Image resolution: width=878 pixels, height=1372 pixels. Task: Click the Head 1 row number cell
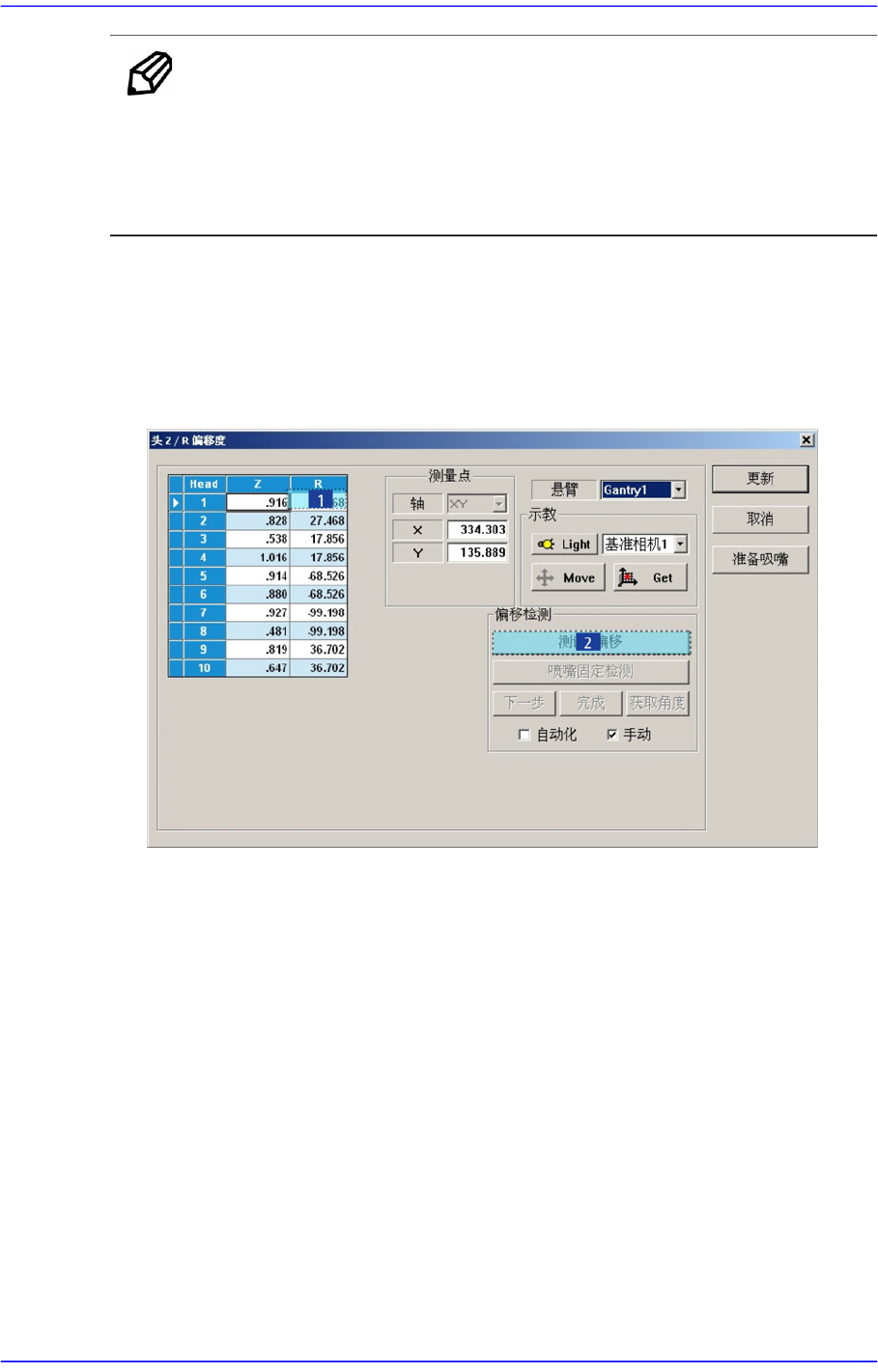pos(204,503)
